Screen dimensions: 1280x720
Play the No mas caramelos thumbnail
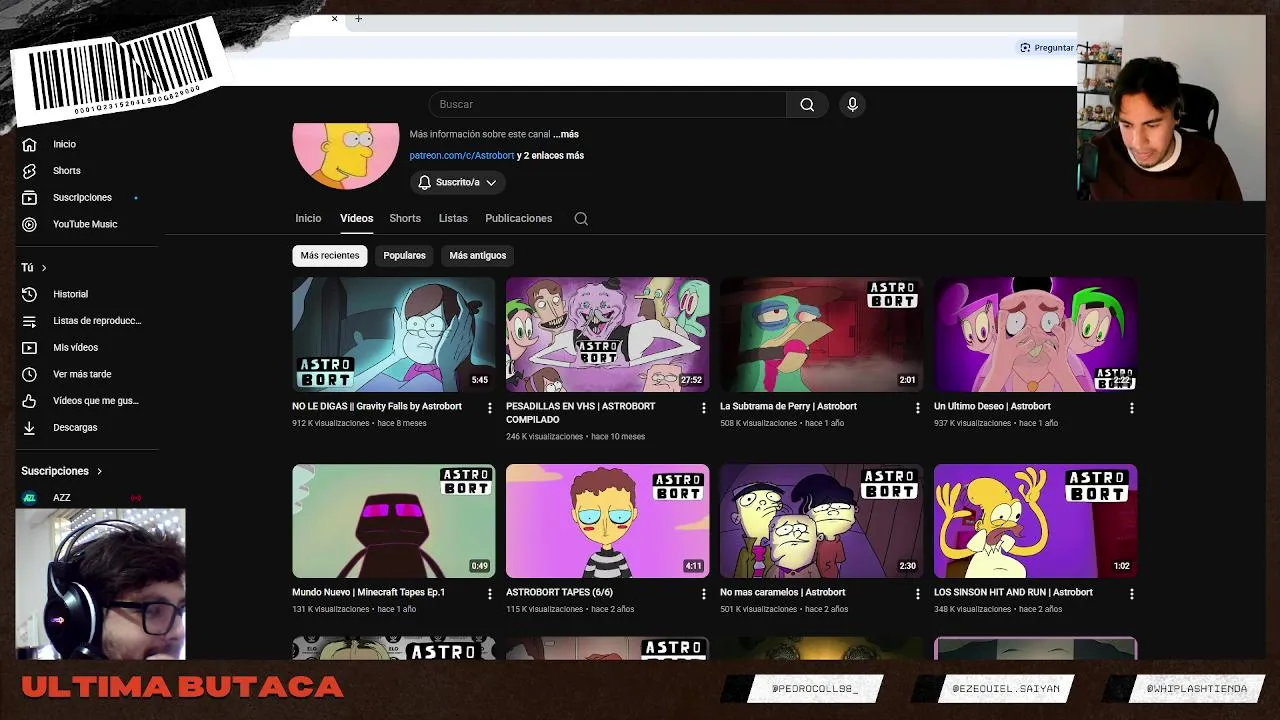coord(821,521)
